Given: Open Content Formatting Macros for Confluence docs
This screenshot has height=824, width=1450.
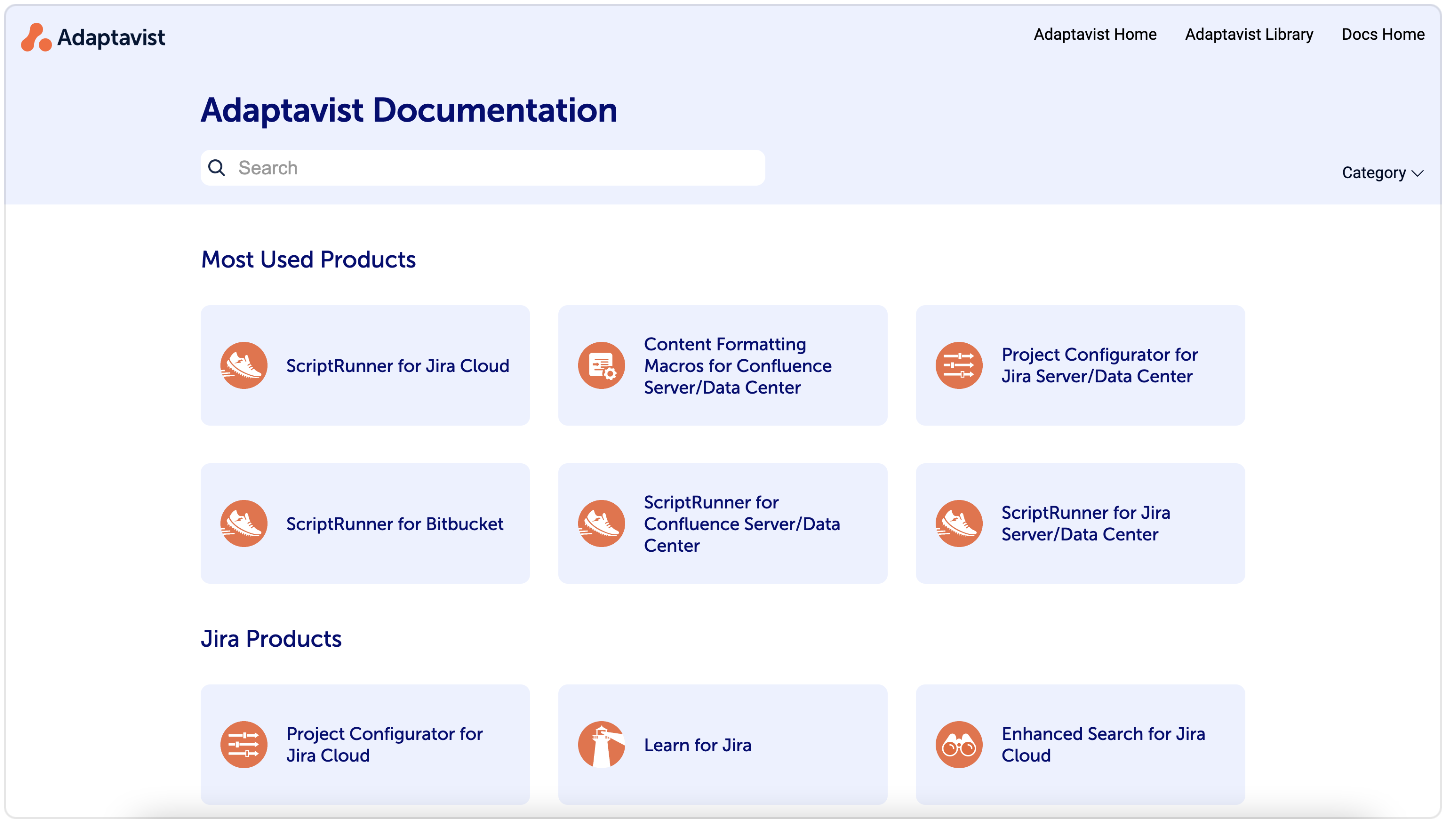Looking at the screenshot, I should point(723,366).
